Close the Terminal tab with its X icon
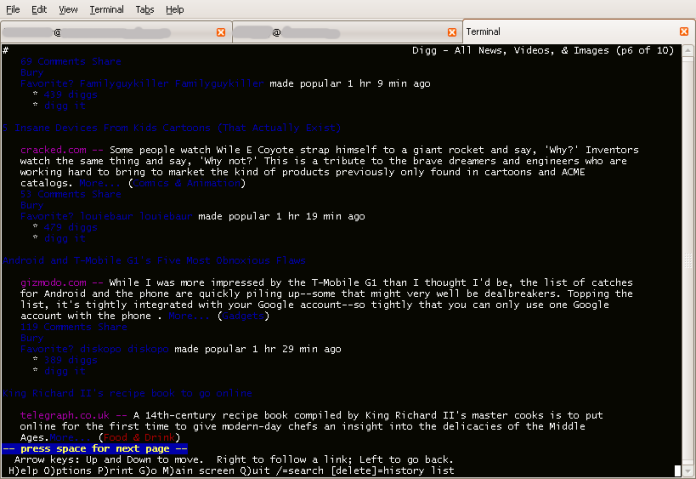The height and width of the screenshot is (479, 696). [x=684, y=32]
